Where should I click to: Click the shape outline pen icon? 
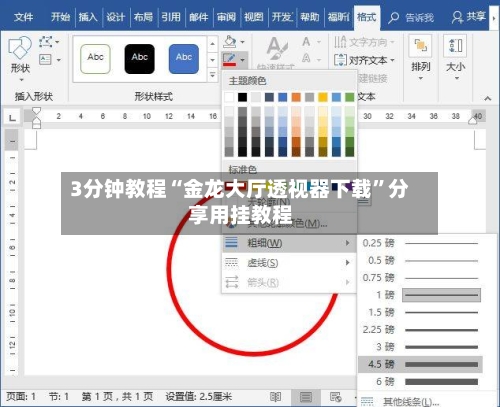click(x=229, y=60)
